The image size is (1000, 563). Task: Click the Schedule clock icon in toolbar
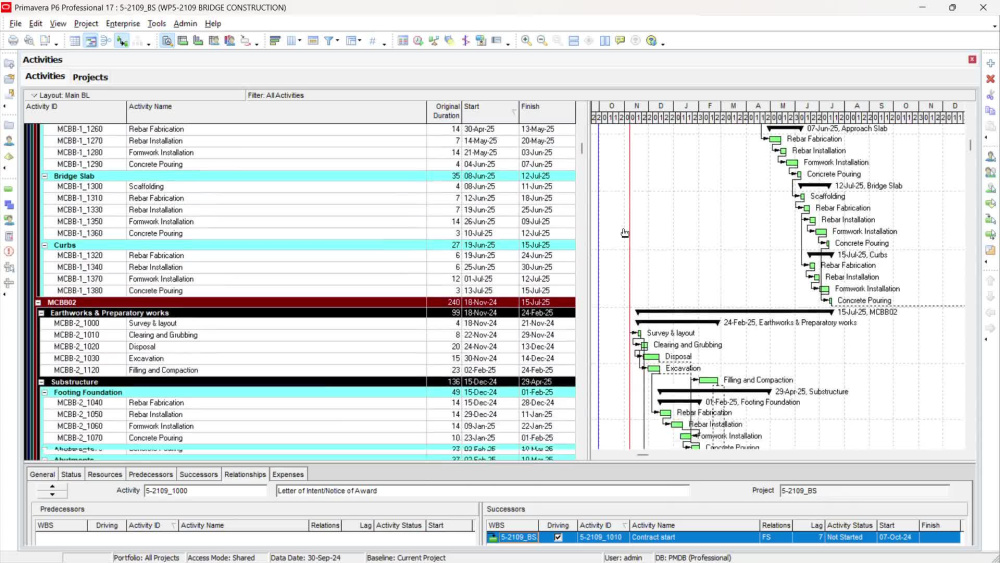(418, 41)
